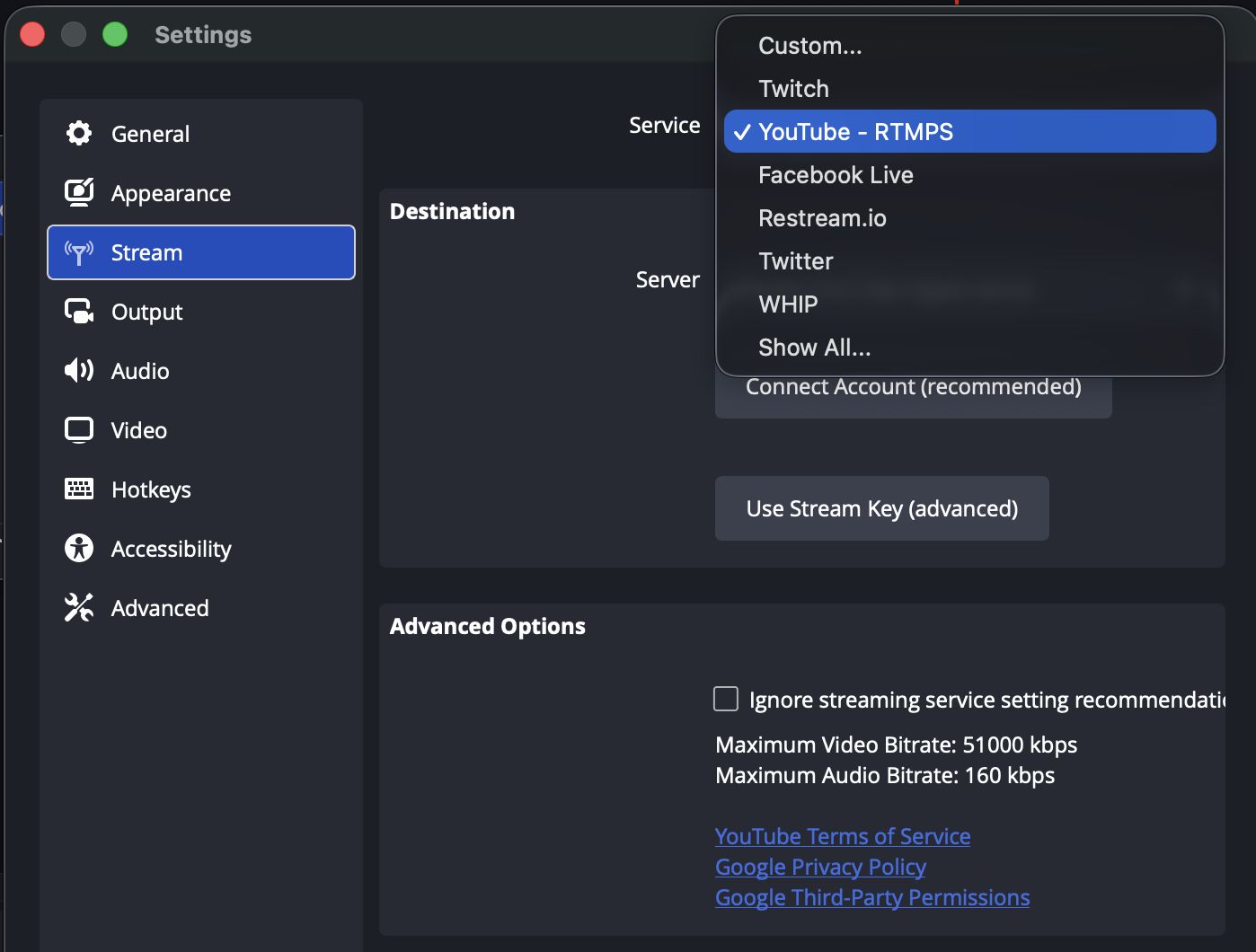Screen dimensions: 1256x952
Task: Open Audio settings label
Action: [x=140, y=371]
